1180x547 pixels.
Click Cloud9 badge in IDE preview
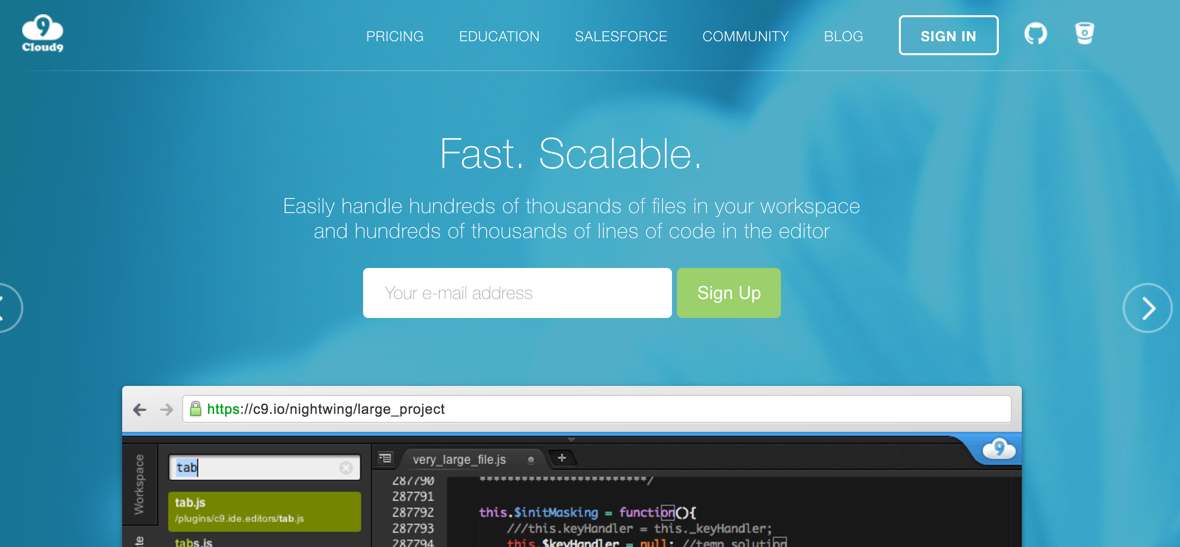point(999,450)
